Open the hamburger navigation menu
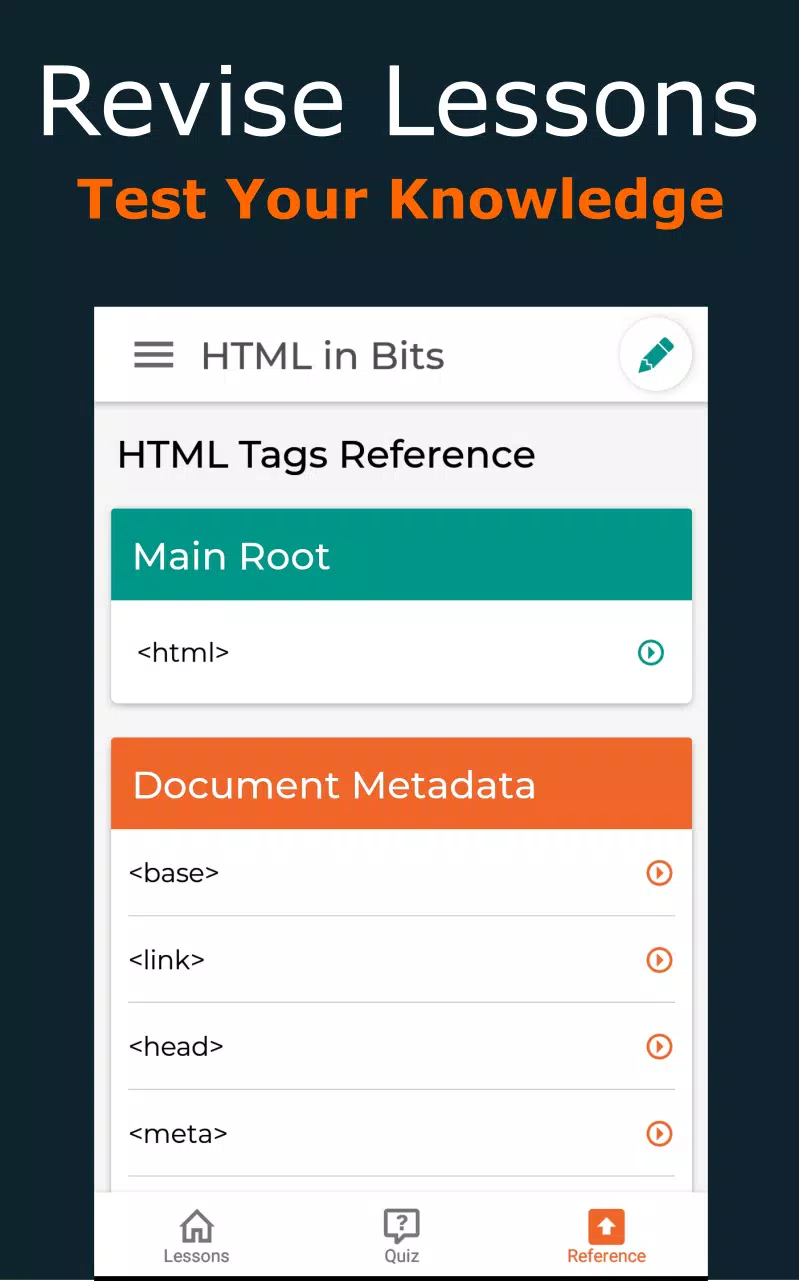 154,355
